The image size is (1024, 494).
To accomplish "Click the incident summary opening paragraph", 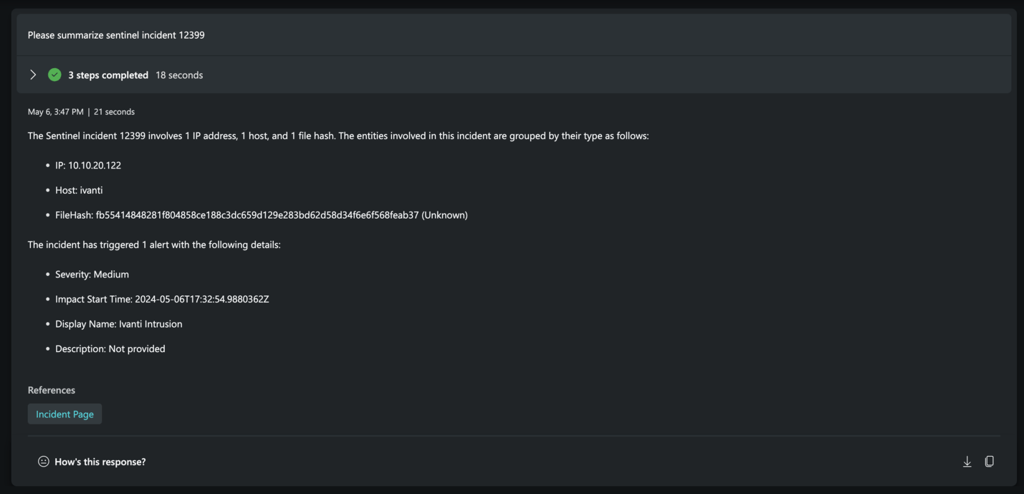I will 338,135.
